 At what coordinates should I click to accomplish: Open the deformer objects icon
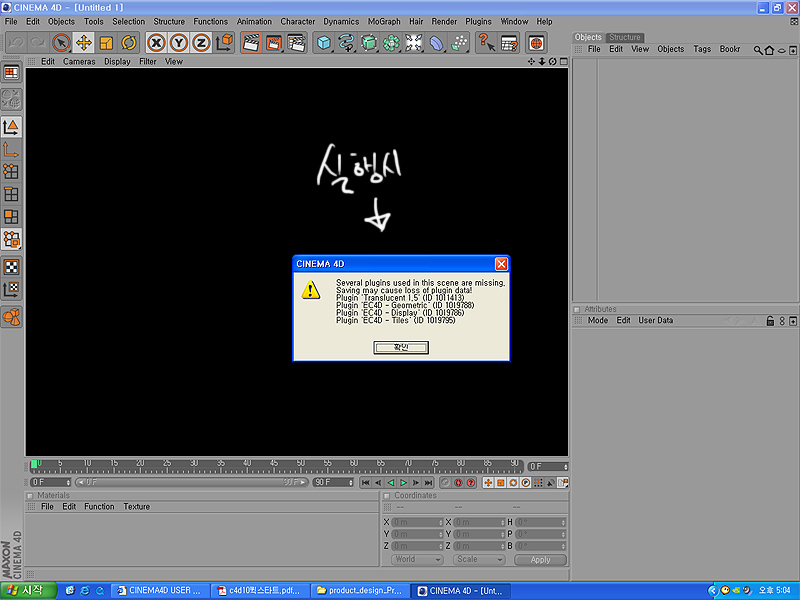point(436,43)
